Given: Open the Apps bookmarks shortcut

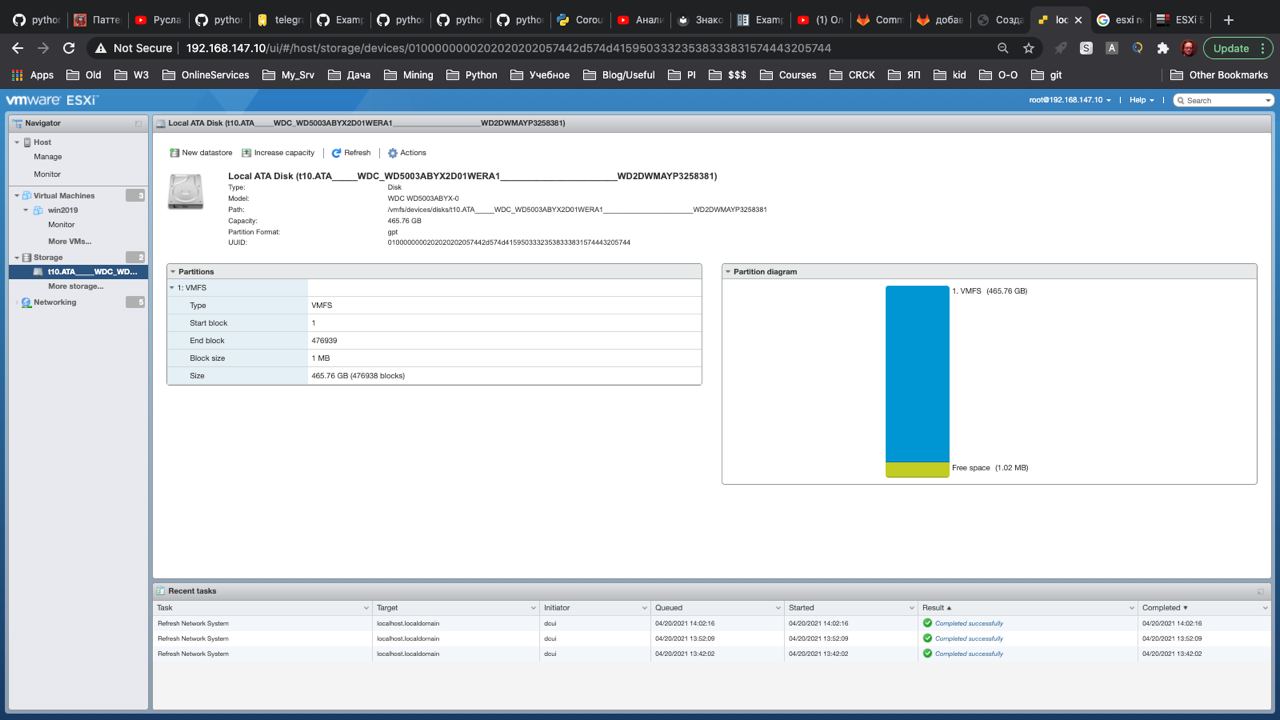Looking at the screenshot, I should pos(32,75).
